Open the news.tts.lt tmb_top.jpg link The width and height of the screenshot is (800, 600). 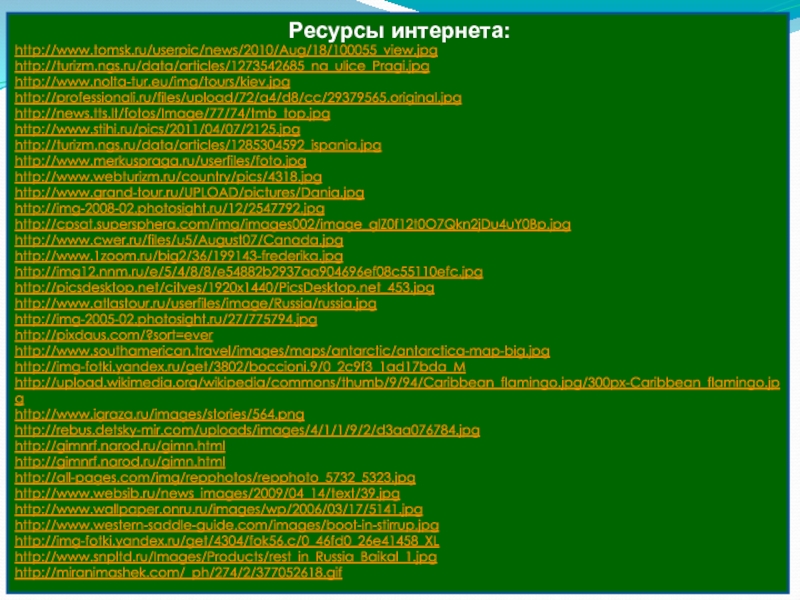pyautogui.click(x=172, y=113)
